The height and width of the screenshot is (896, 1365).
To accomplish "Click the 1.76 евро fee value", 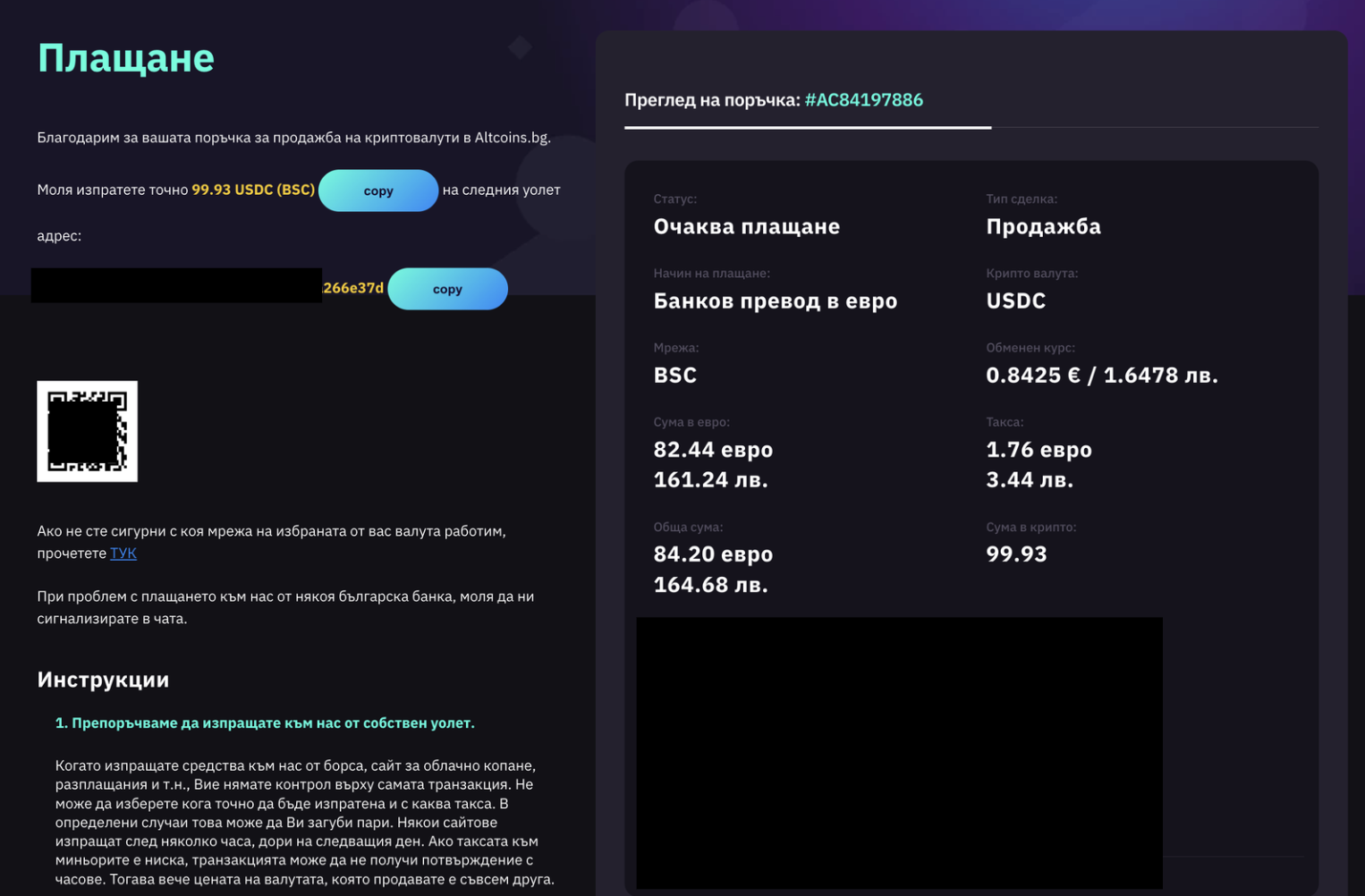I will tap(1039, 450).
